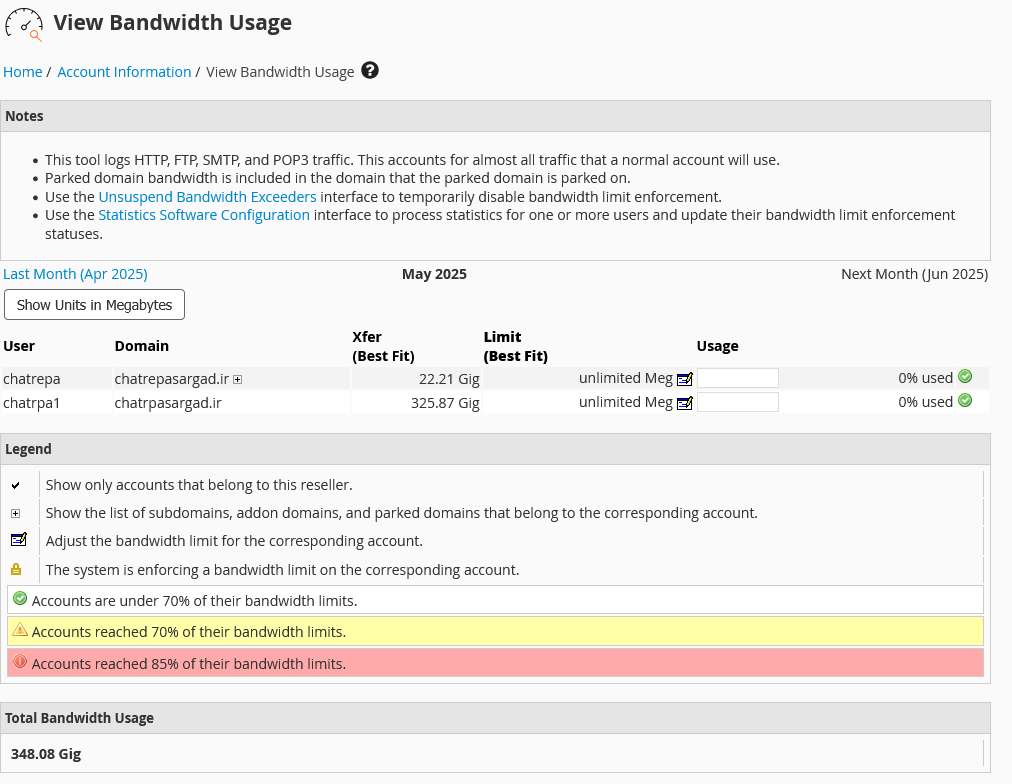
Task: Open Statistics Software Configuration link
Action: pos(204,215)
